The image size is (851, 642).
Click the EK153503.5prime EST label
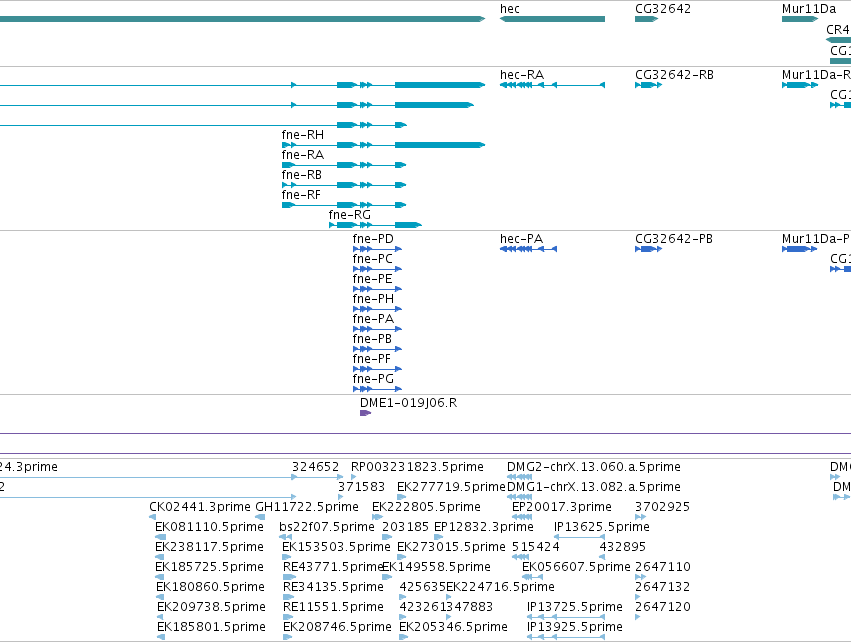pyautogui.click(x=336, y=548)
